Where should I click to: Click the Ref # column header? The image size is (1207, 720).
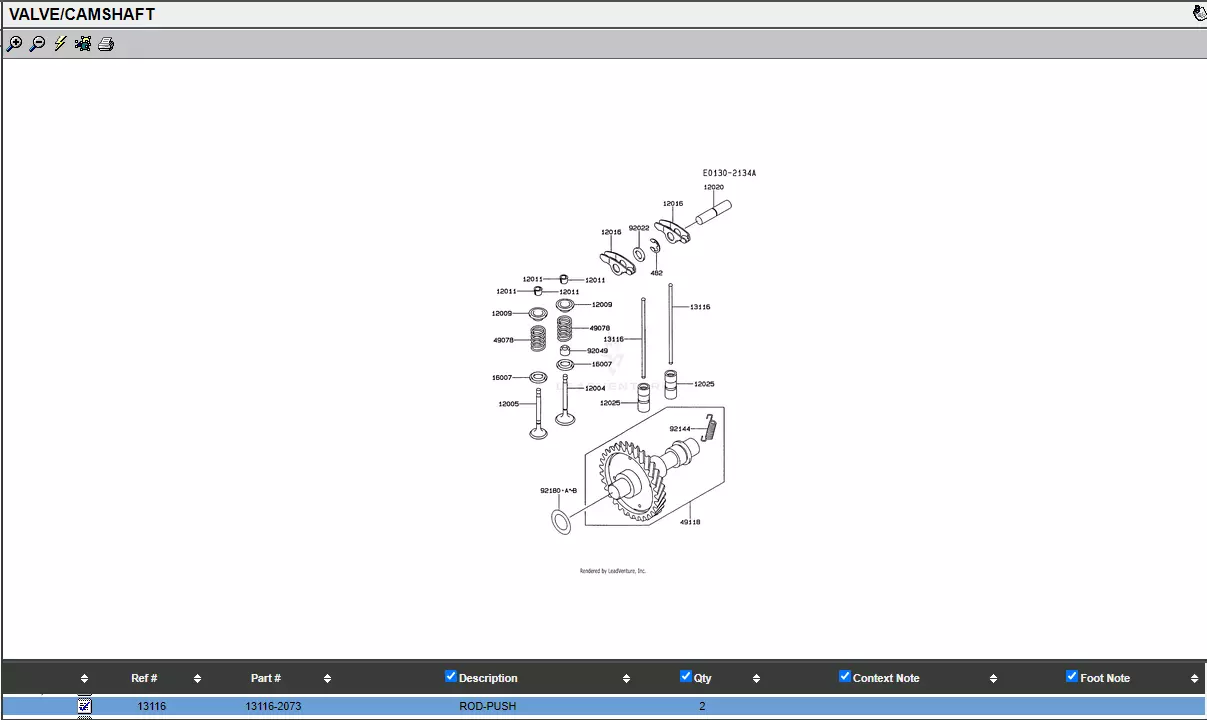144,678
